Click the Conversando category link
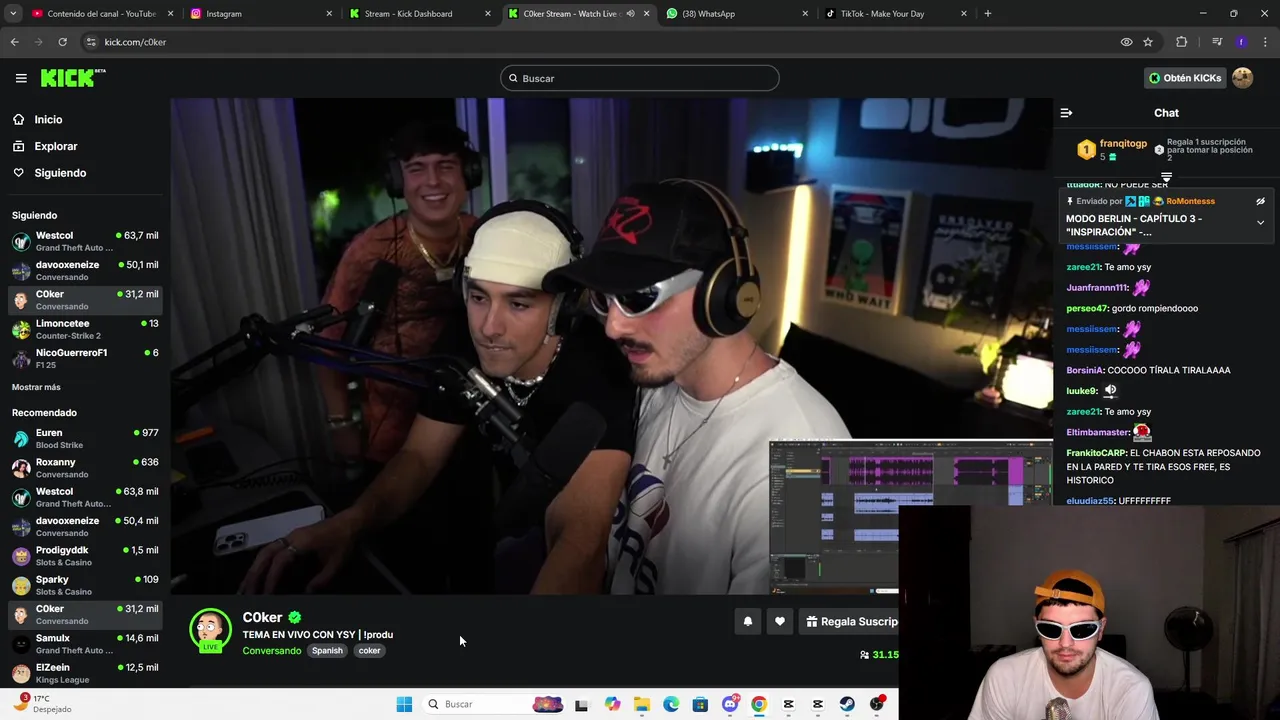The width and height of the screenshot is (1280, 720). click(x=271, y=651)
